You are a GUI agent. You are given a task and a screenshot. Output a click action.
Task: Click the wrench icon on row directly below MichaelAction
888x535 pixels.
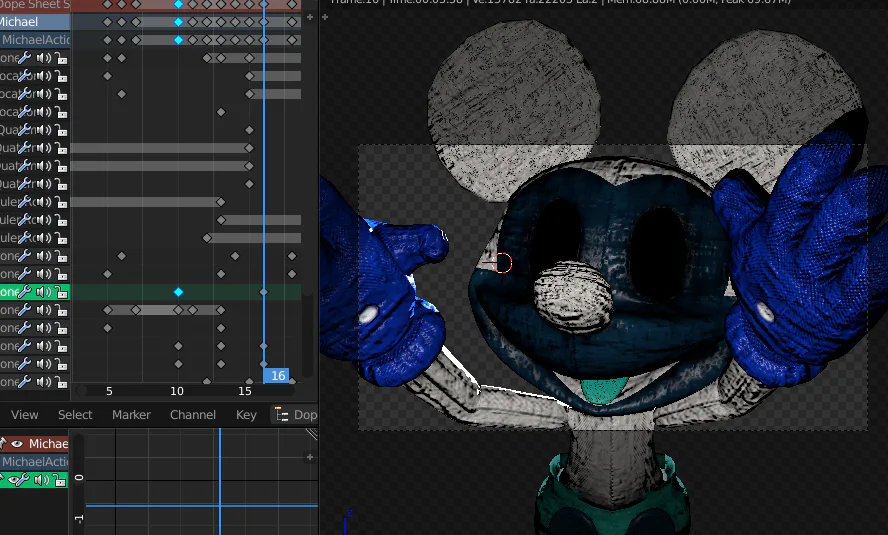(24, 58)
